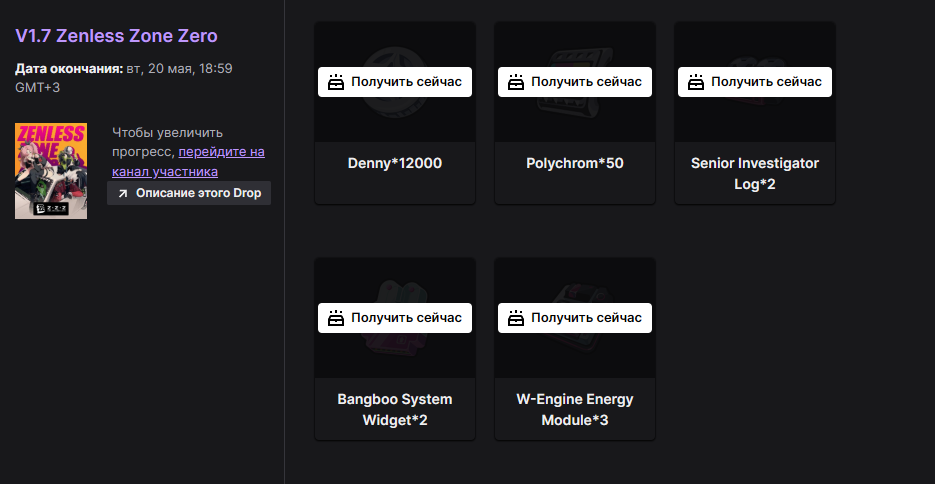The width and height of the screenshot is (935, 484).
Task: Open the 'Описание этого Drop' description button
Action: (x=189, y=193)
